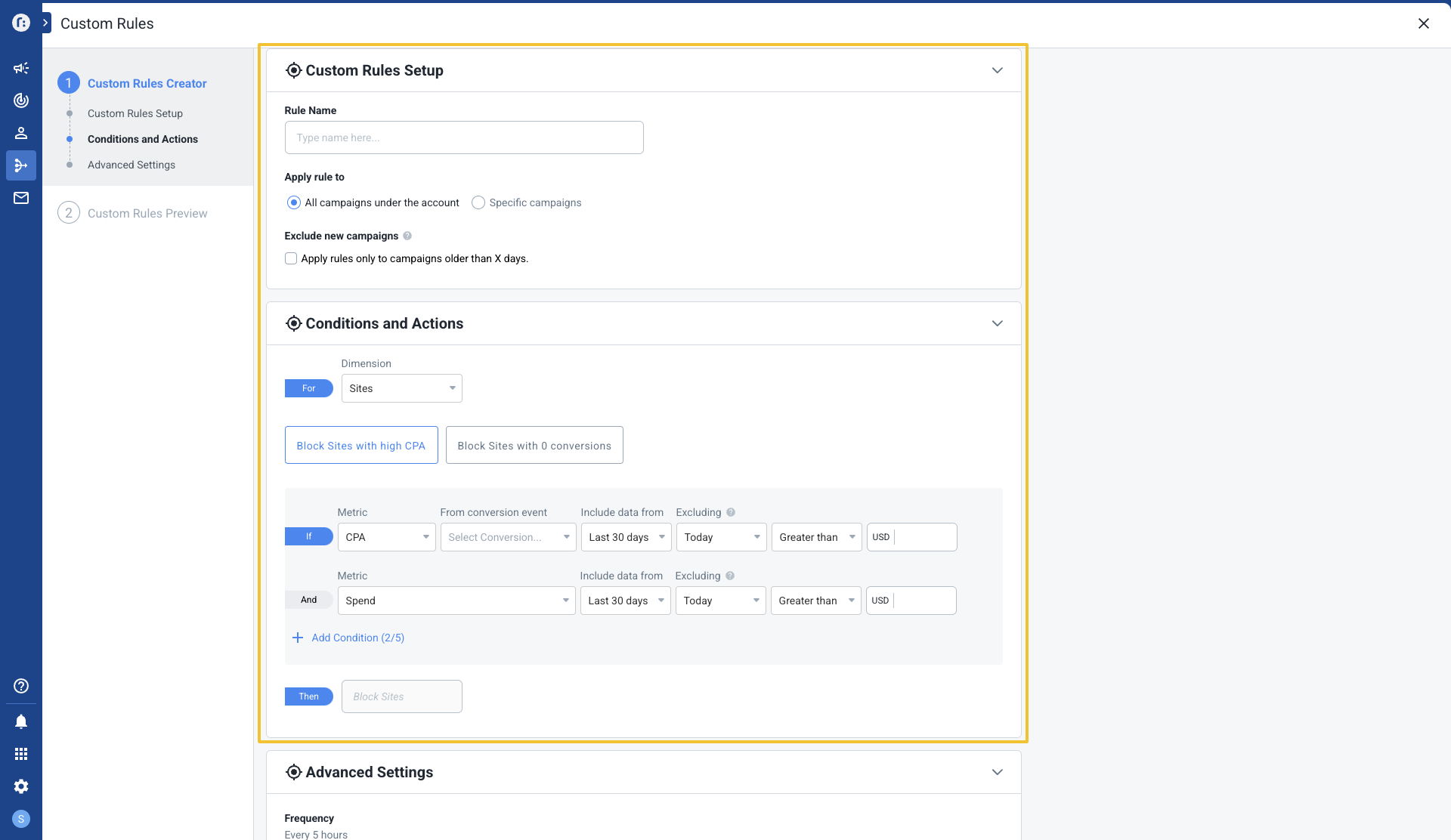Open Last 30 days dropdown in CPA row
The height and width of the screenshot is (840, 1451).
pyautogui.click(x=626, y=537)
